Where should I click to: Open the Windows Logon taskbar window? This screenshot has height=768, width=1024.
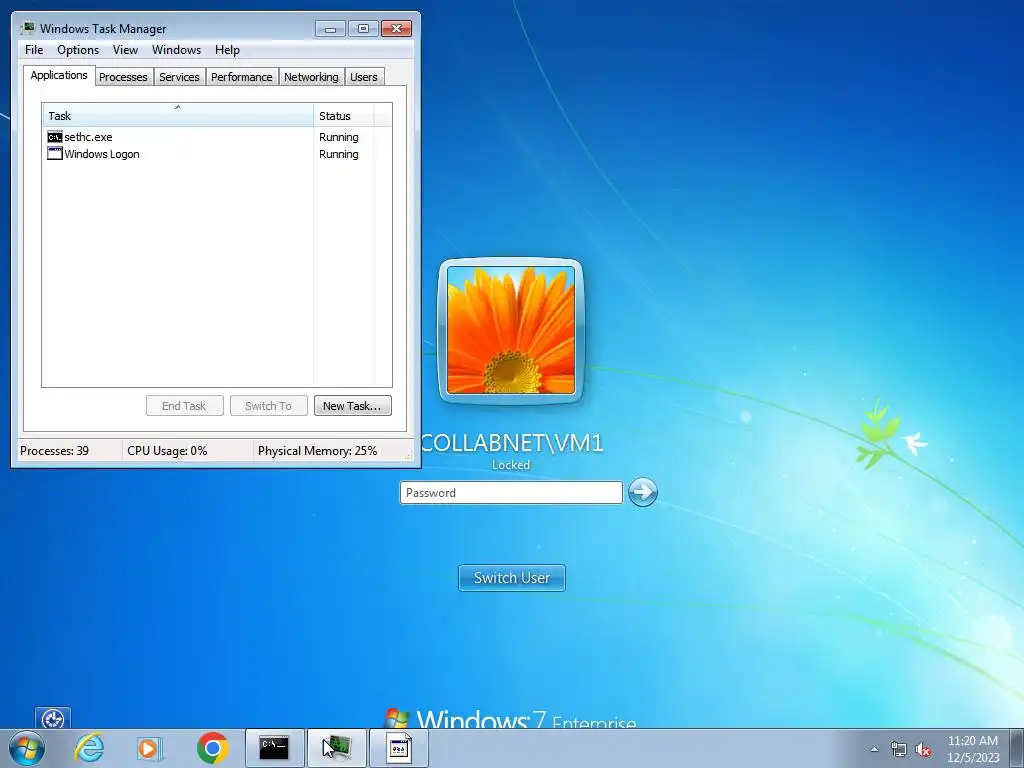(399, 748)
